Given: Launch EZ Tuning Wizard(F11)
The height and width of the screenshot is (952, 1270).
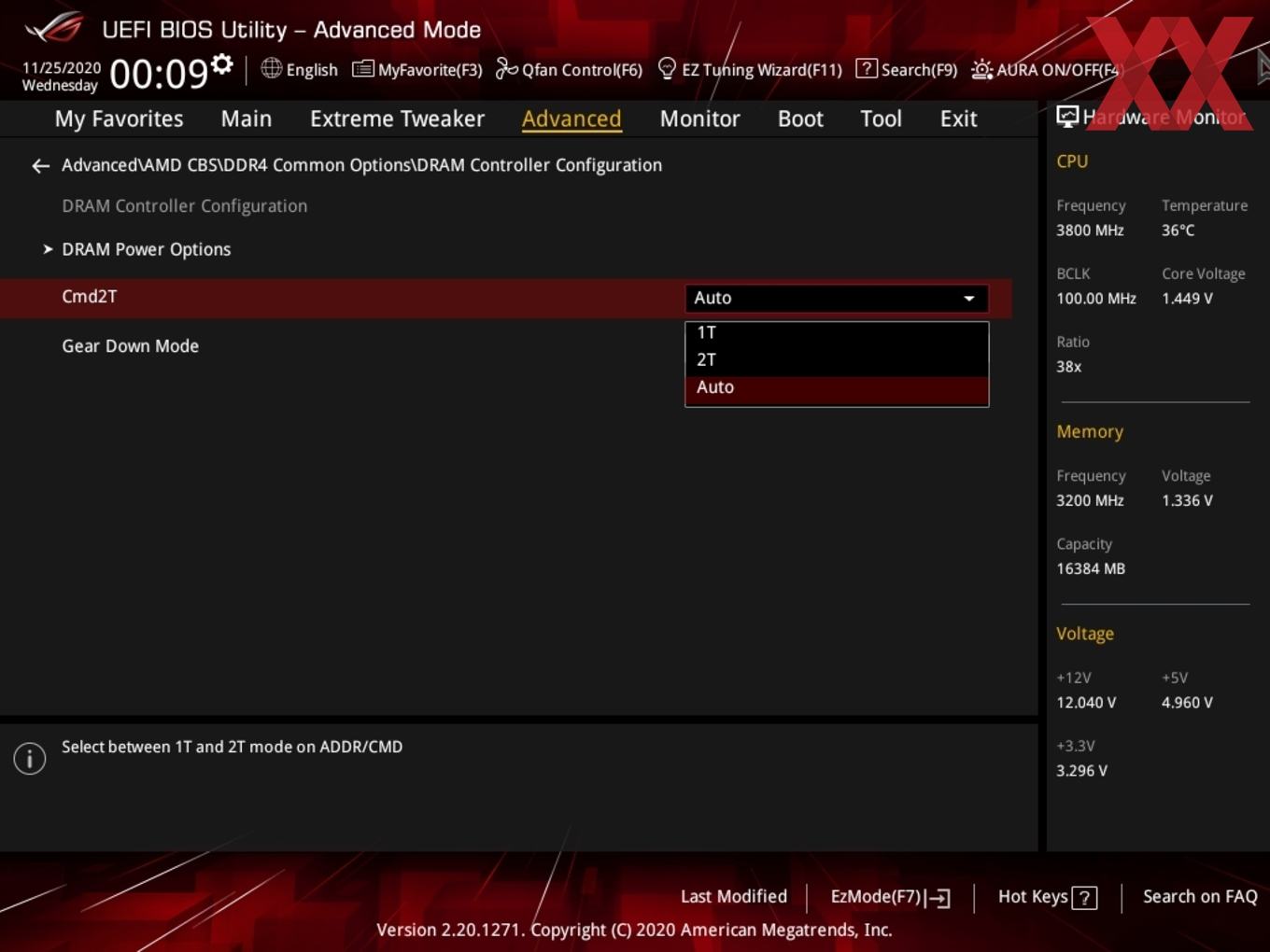Looking at the screenshot, I should (750, 69).
